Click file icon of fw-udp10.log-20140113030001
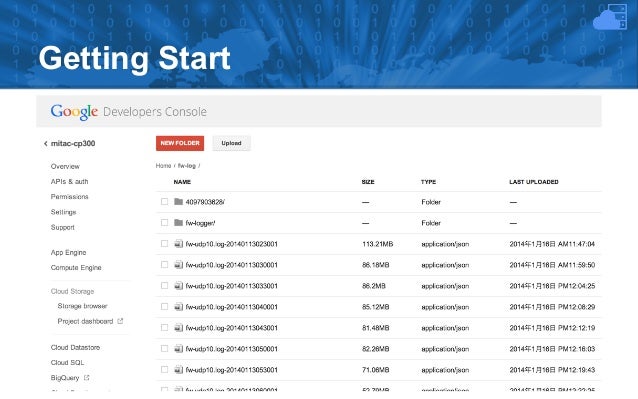 click(x=178, y=265)
